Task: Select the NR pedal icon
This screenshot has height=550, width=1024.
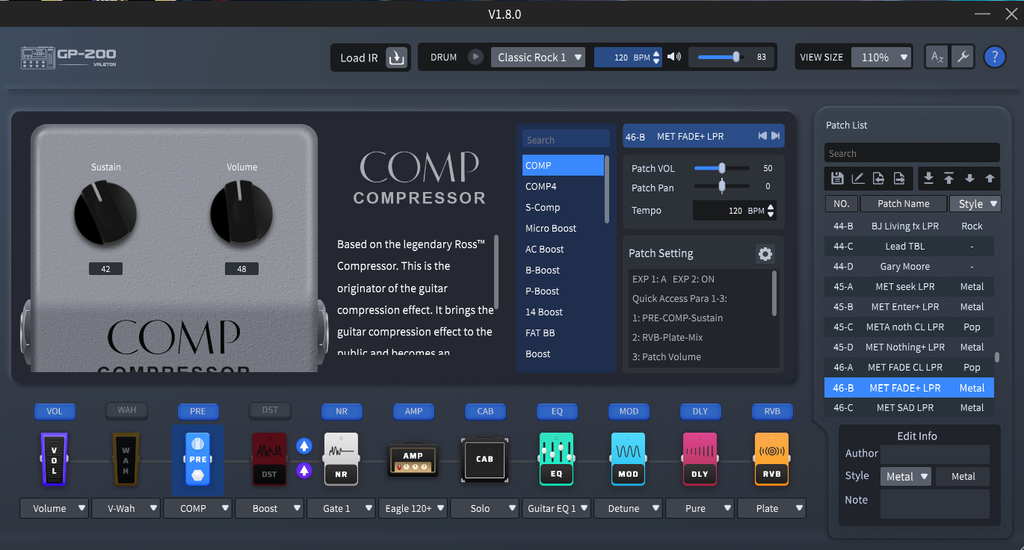Action: (x=341, y=459)
